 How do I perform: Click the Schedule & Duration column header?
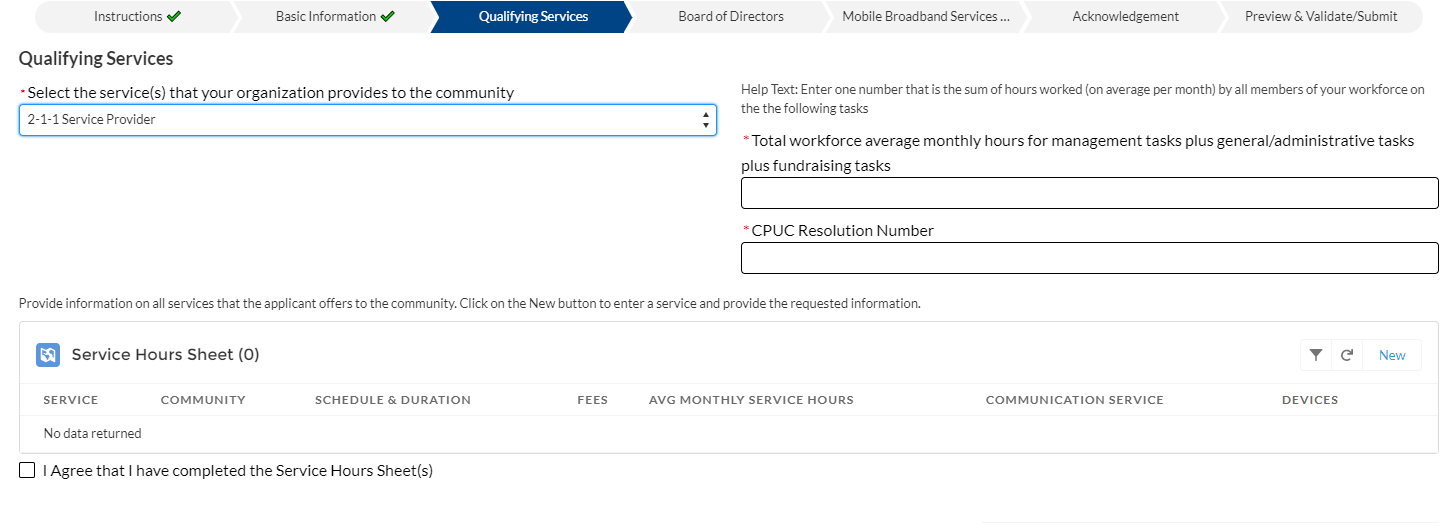point(392,400)
